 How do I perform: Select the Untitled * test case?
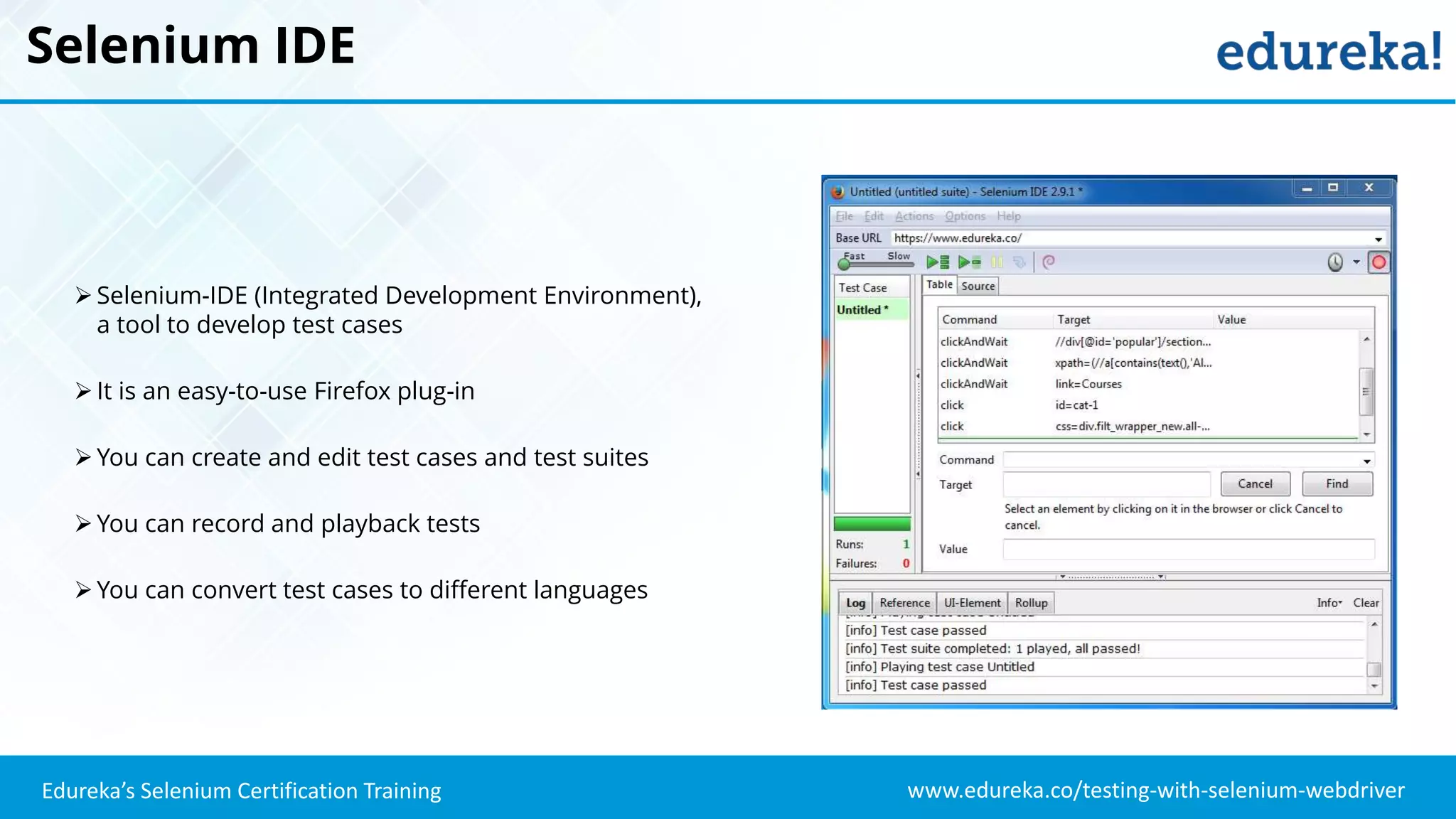[x=872, y=310]
